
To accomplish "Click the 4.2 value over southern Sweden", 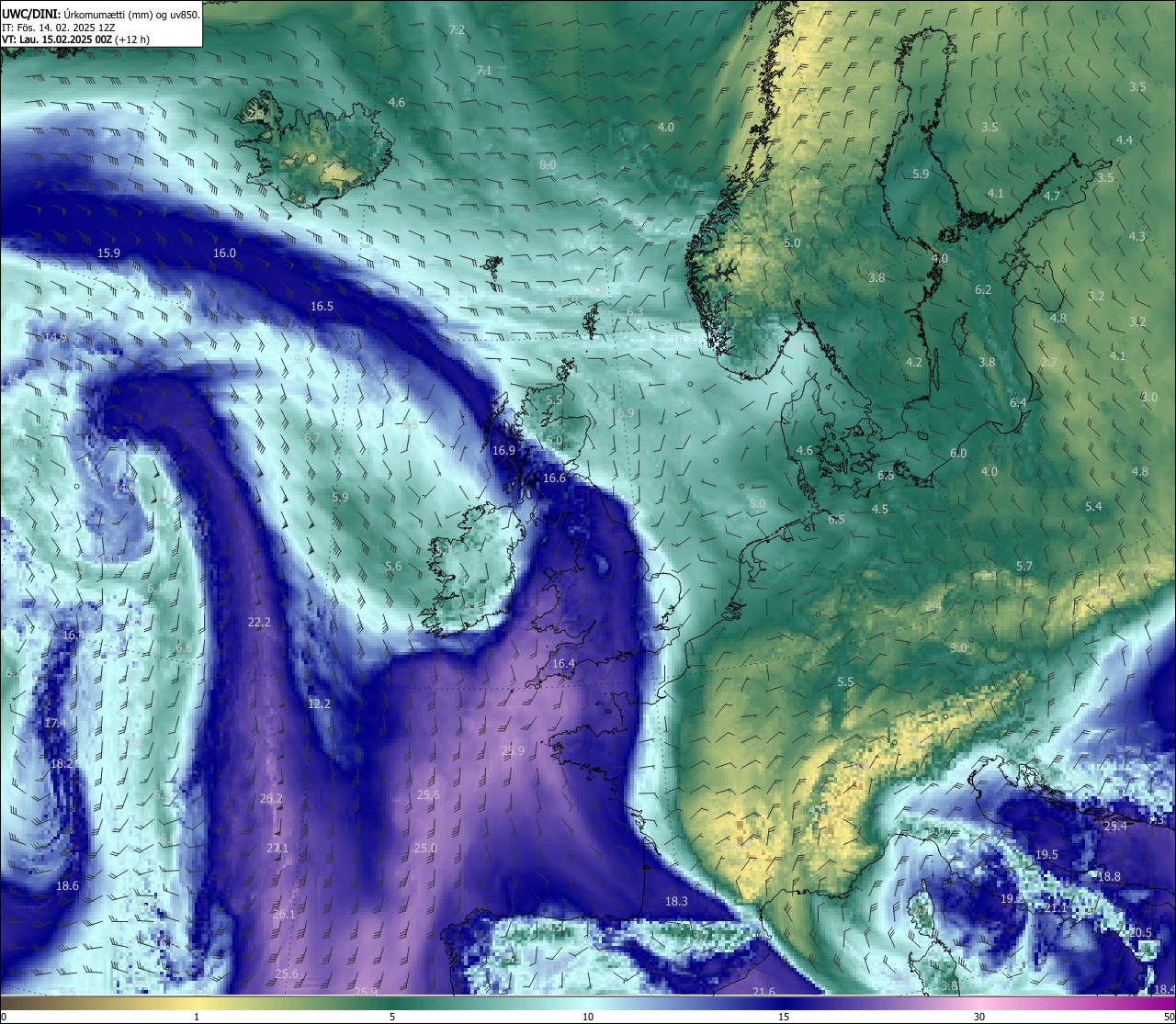I will 913,362.
